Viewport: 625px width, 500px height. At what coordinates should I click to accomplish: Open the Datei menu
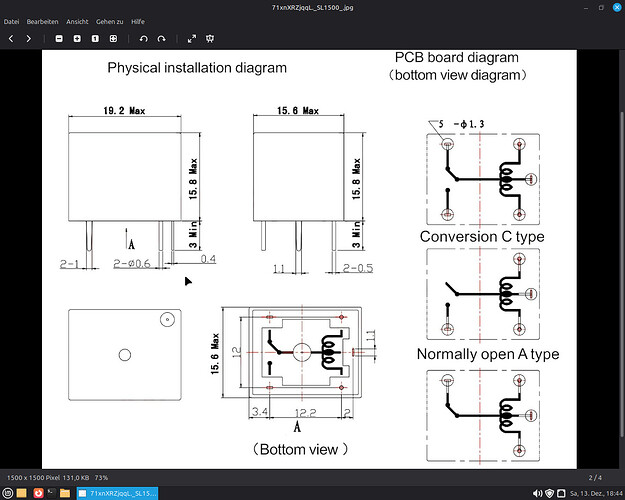pos(12,21)
